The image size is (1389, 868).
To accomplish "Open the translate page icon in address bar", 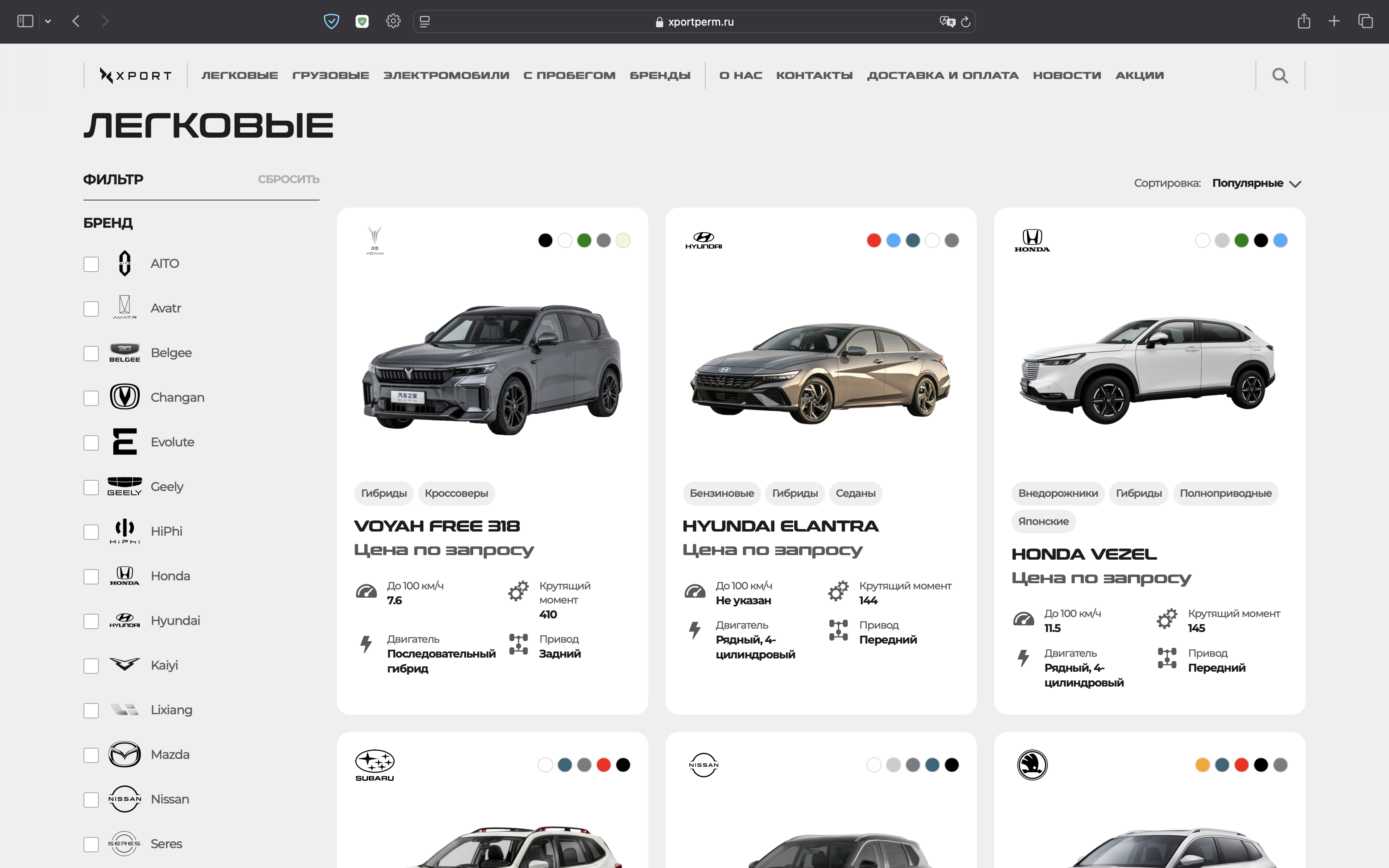I will 947,22.
